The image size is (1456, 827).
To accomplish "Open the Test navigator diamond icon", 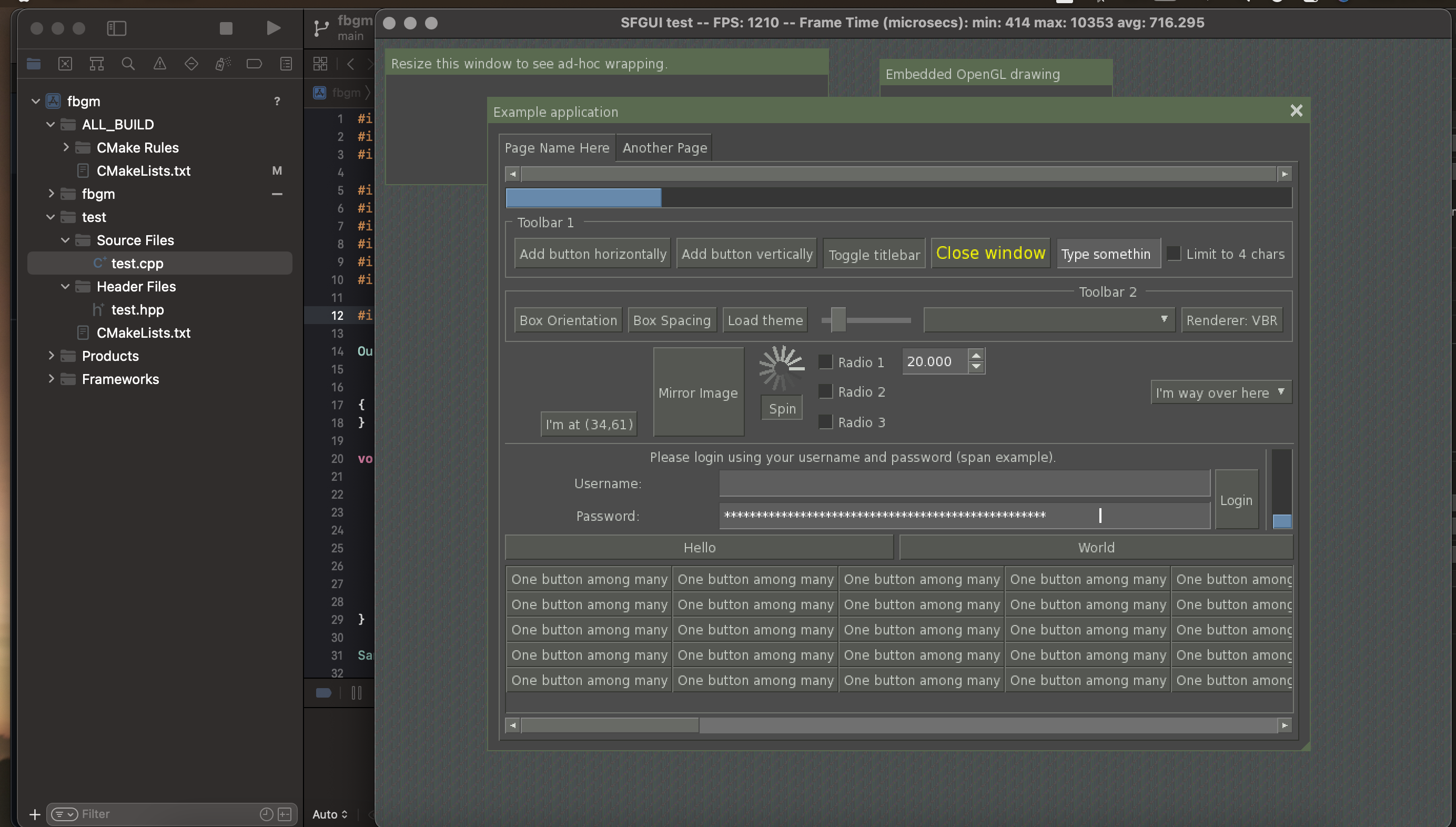I will pos(191,64).
